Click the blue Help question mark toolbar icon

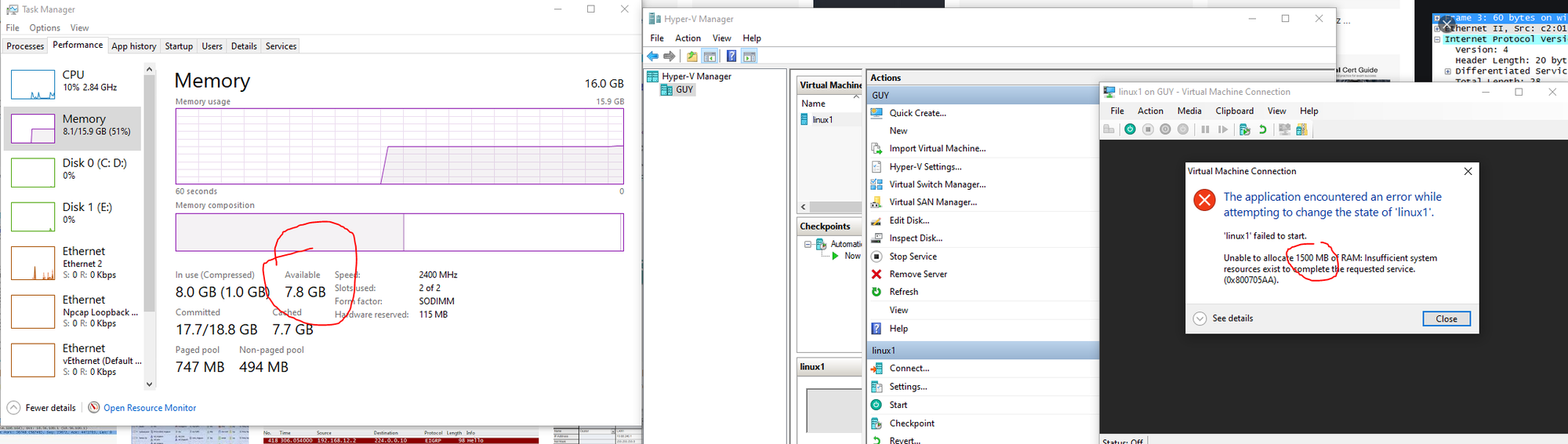(731, 56)
